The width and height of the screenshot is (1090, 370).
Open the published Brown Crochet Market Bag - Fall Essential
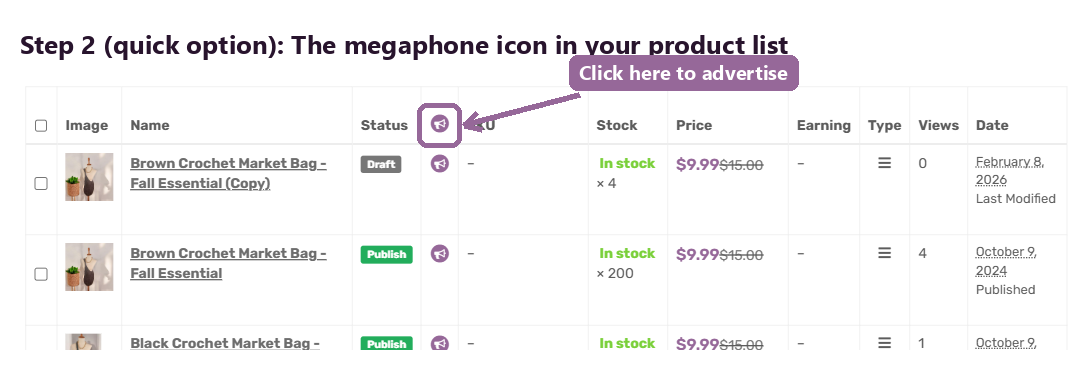click(229, 264)
